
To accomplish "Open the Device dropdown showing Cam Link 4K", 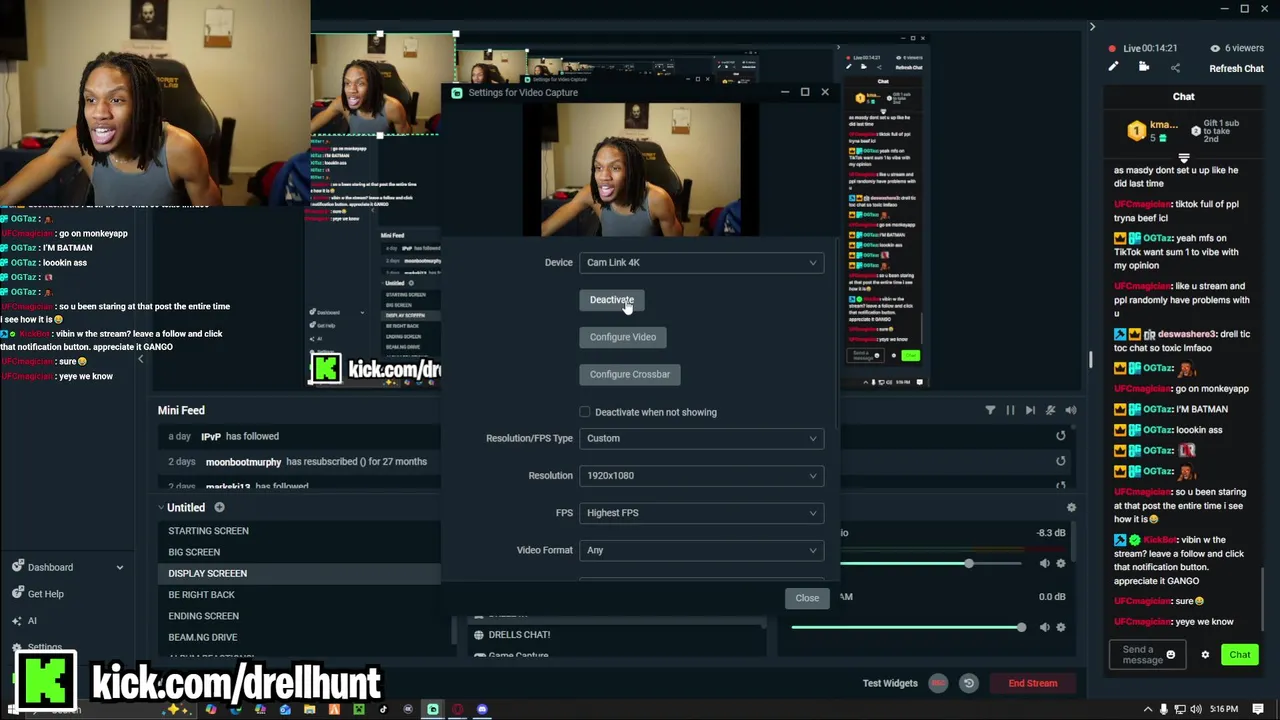I will (701, 262).
